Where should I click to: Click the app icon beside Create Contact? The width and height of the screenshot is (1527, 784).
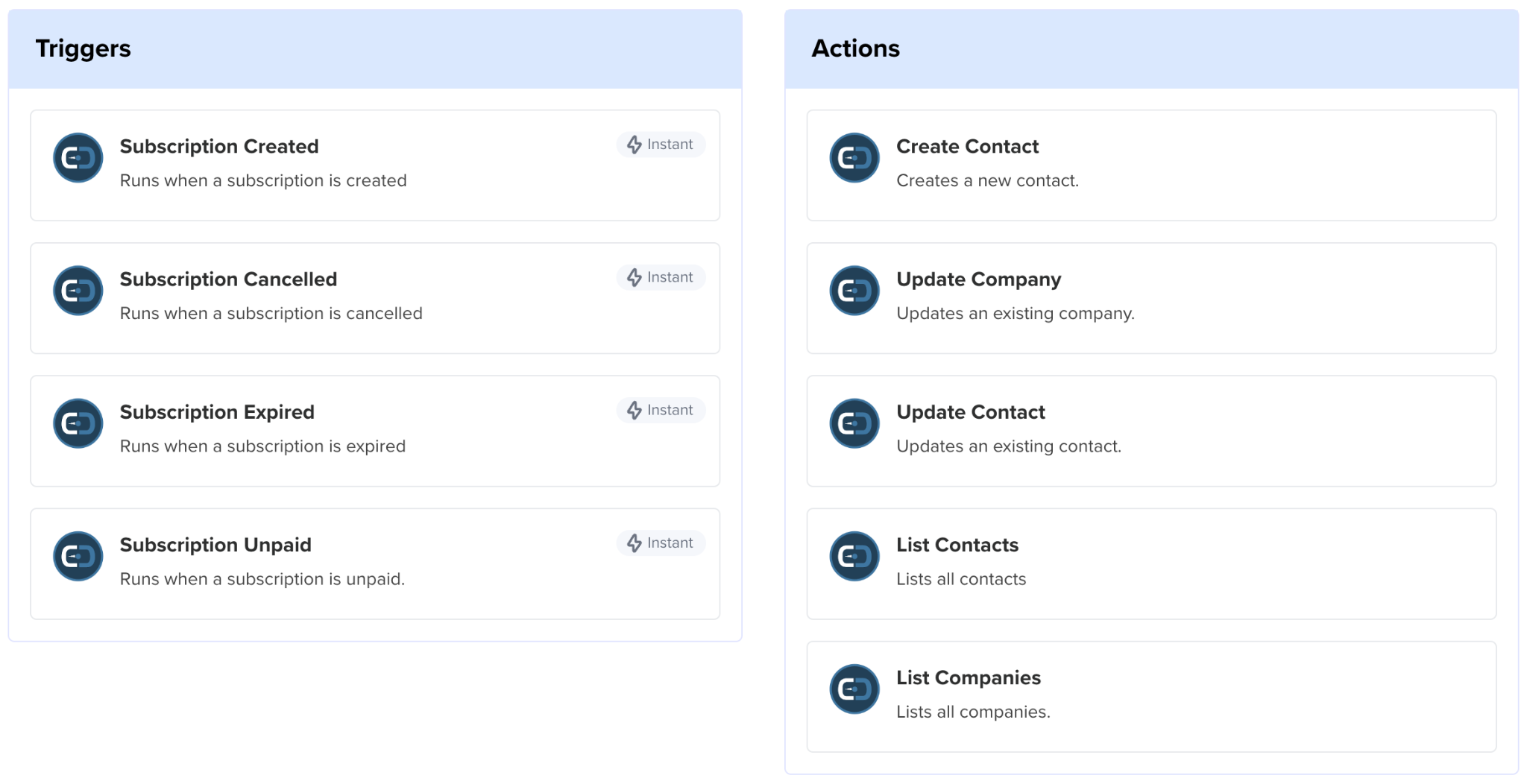854,158
